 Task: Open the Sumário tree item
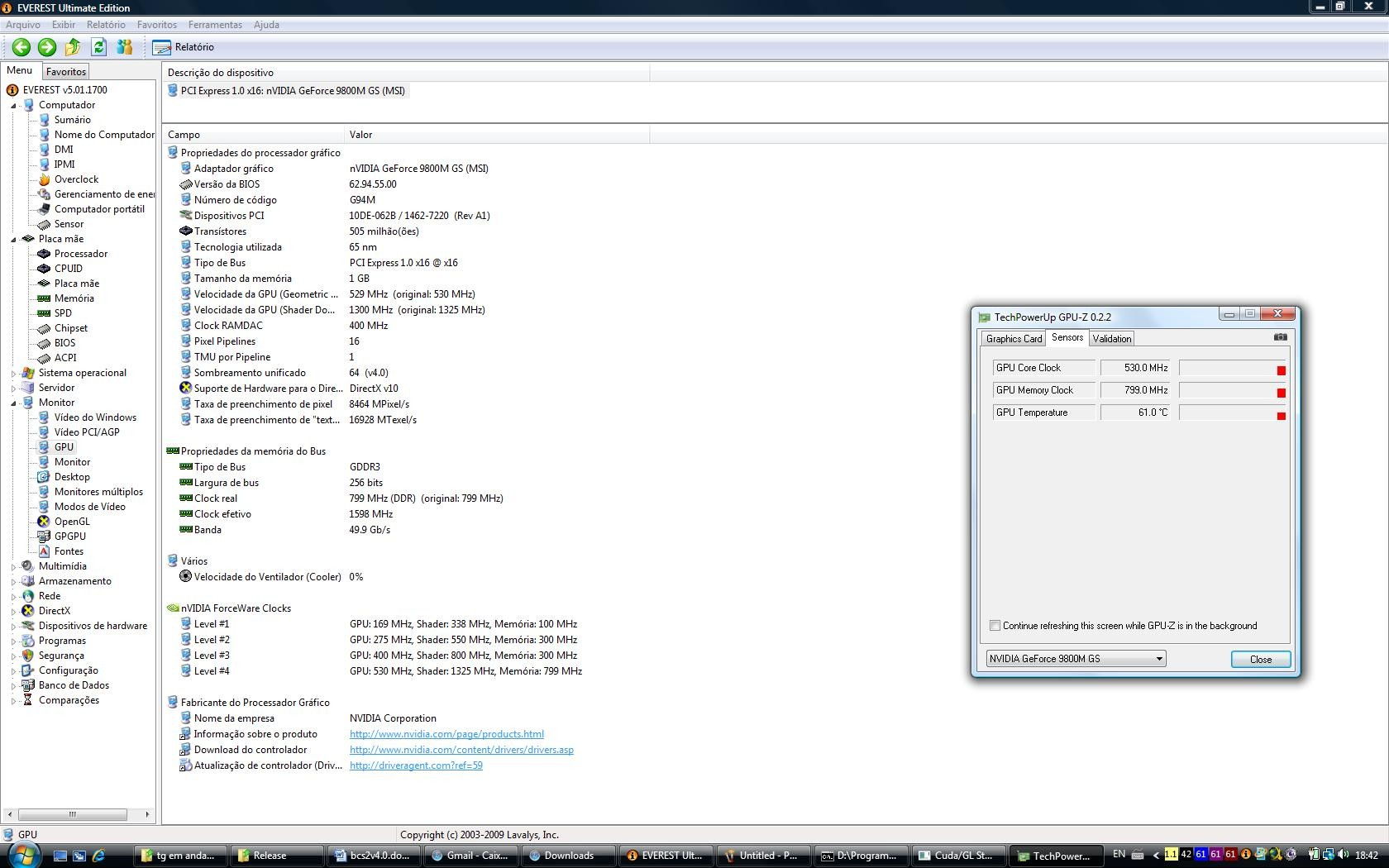72,120
